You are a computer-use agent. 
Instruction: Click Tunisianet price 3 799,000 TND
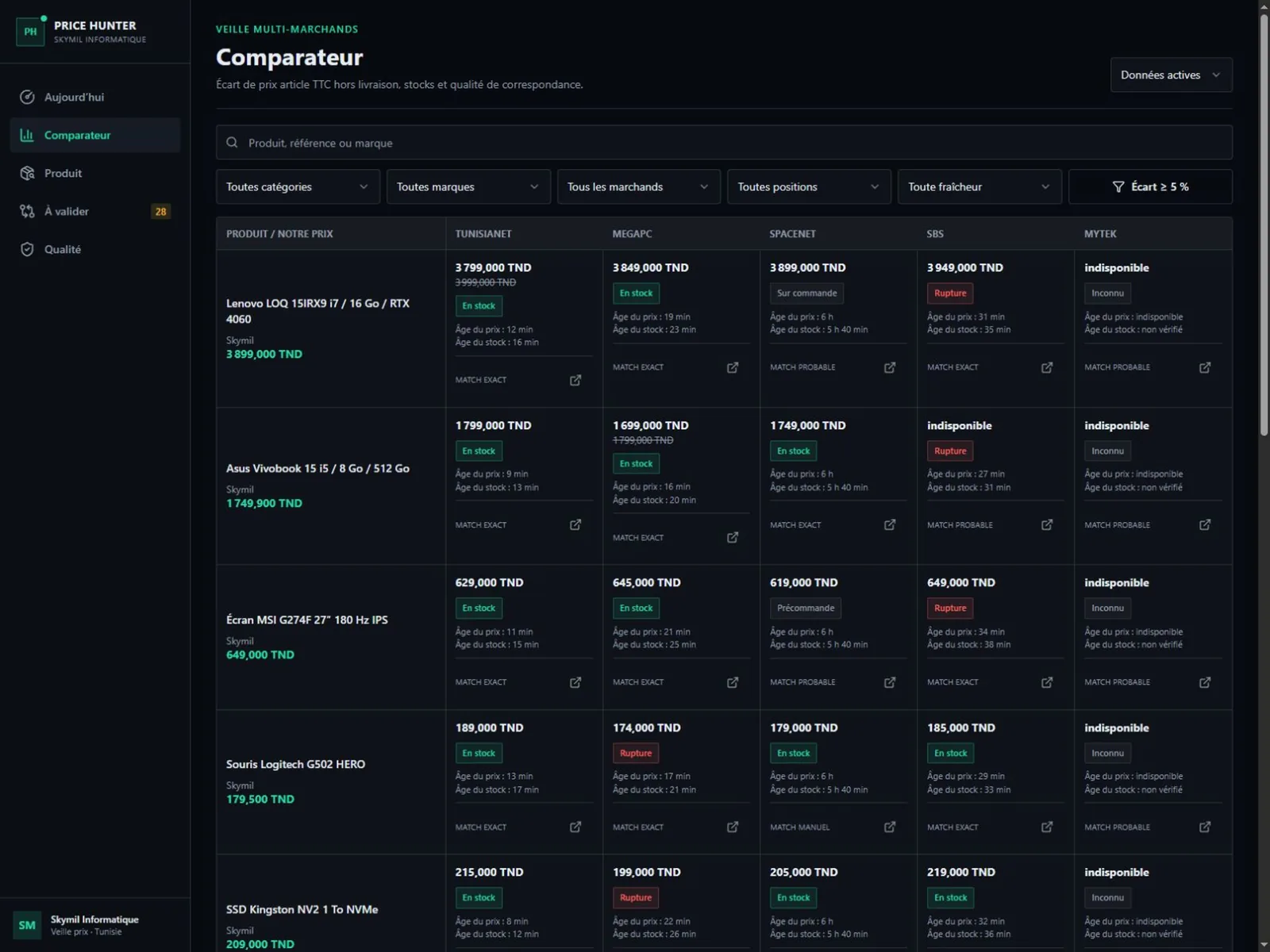pyautogui.click(x=493, y=267)
